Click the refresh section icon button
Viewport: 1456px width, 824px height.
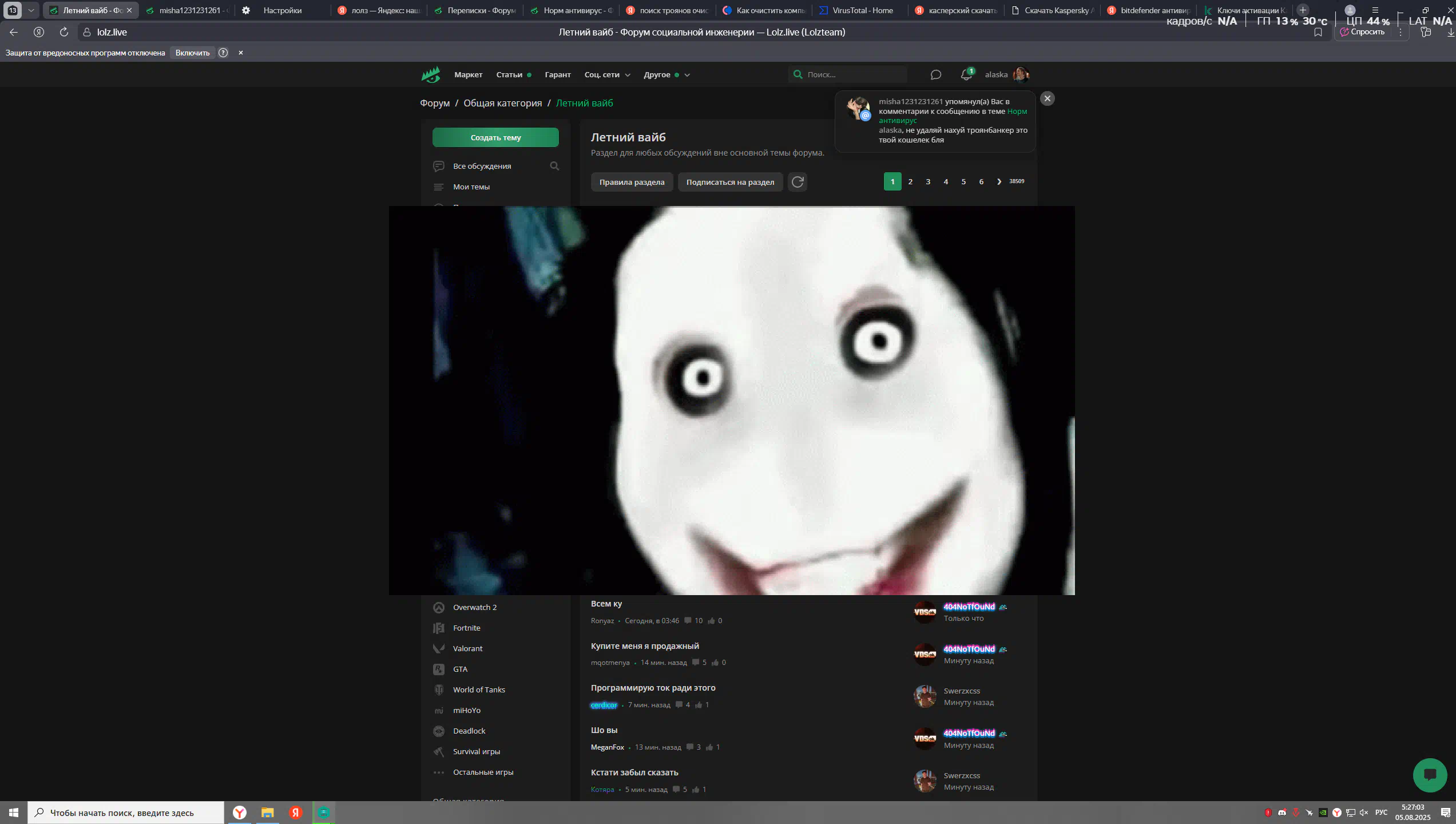(x=798, y=182)
